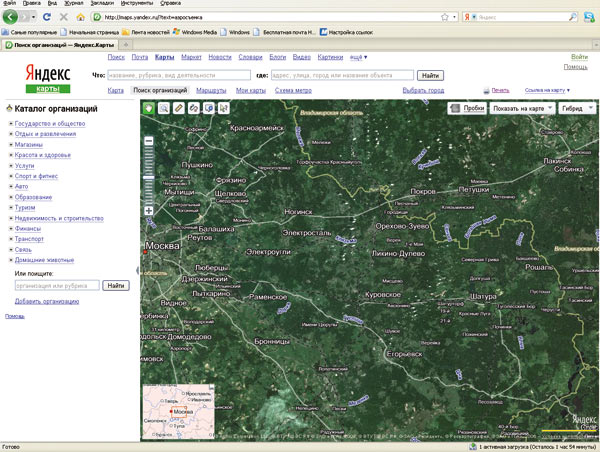Open the Транспорт category link

(29, 239)
